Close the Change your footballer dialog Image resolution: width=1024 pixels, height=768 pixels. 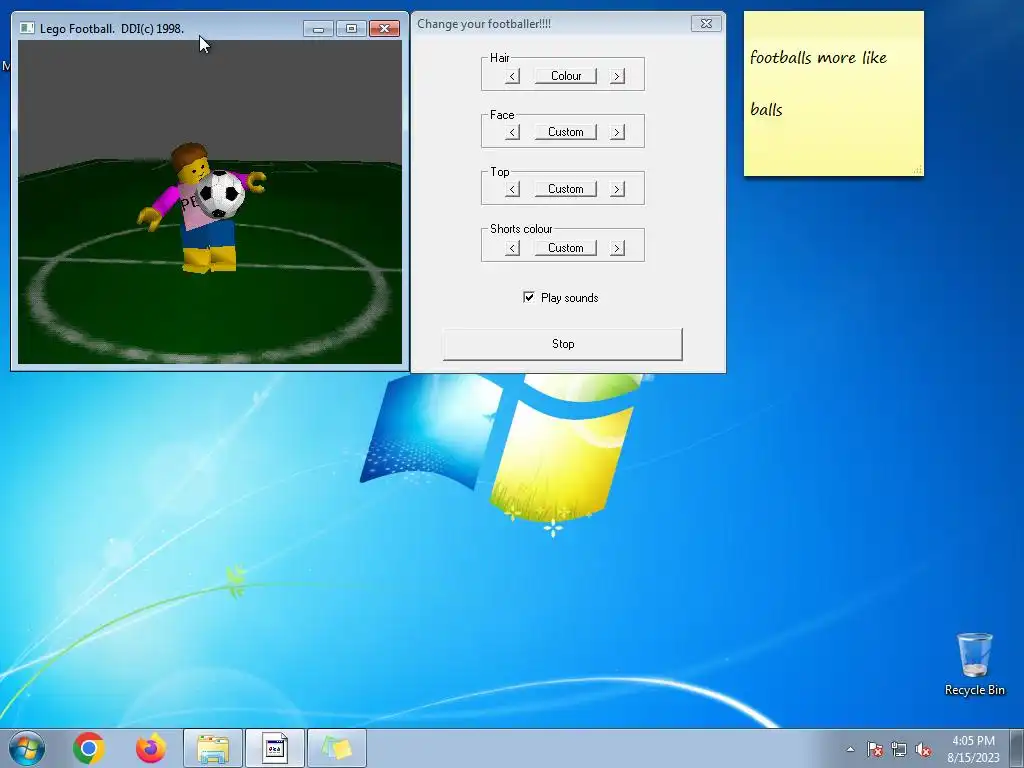coord(706,24)
